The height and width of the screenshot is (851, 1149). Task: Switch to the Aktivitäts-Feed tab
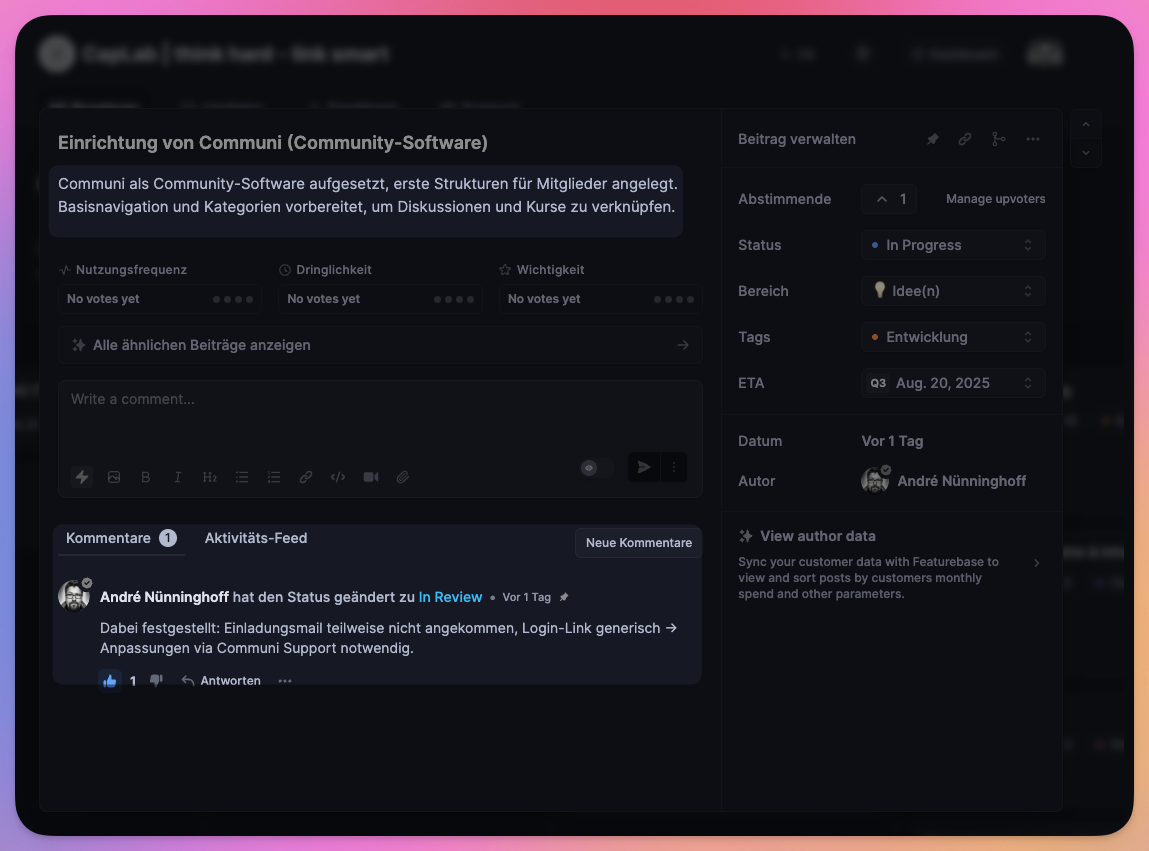[256, 538]
